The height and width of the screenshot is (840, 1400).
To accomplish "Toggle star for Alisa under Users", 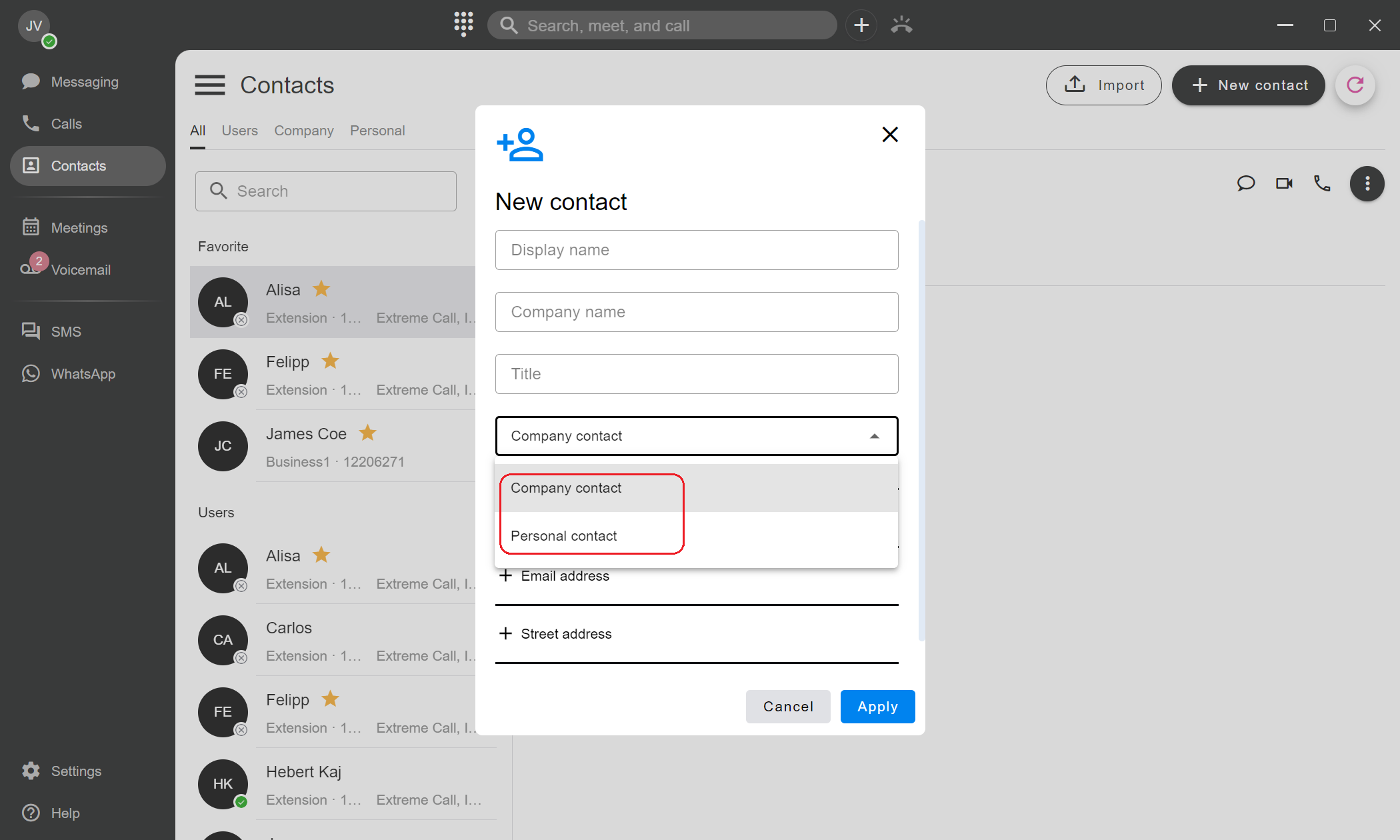I will click(321, 555).
